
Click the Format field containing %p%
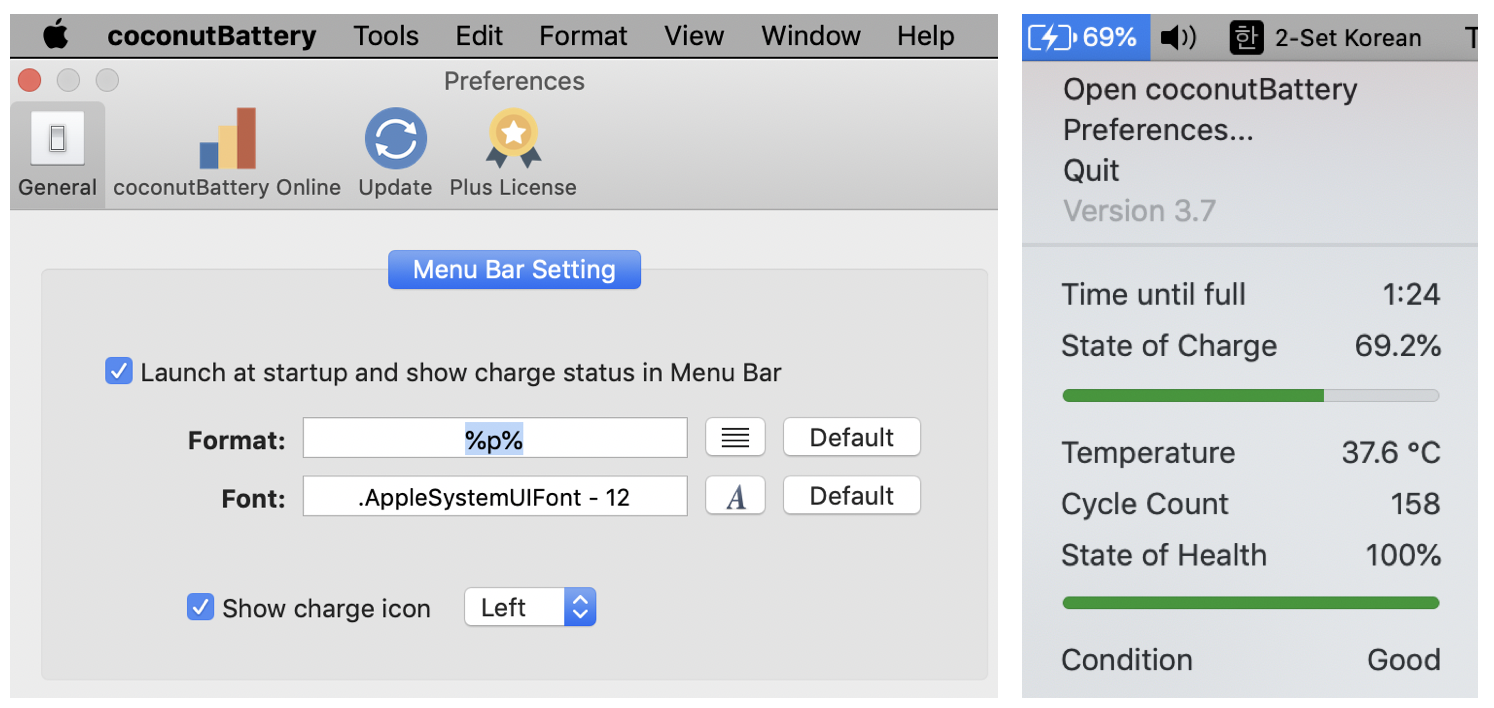(x=495, y=438)
